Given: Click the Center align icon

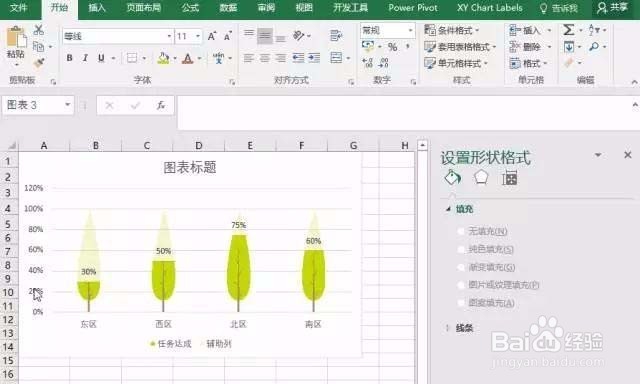Looking at the screenshot, I should click(264, 58).
